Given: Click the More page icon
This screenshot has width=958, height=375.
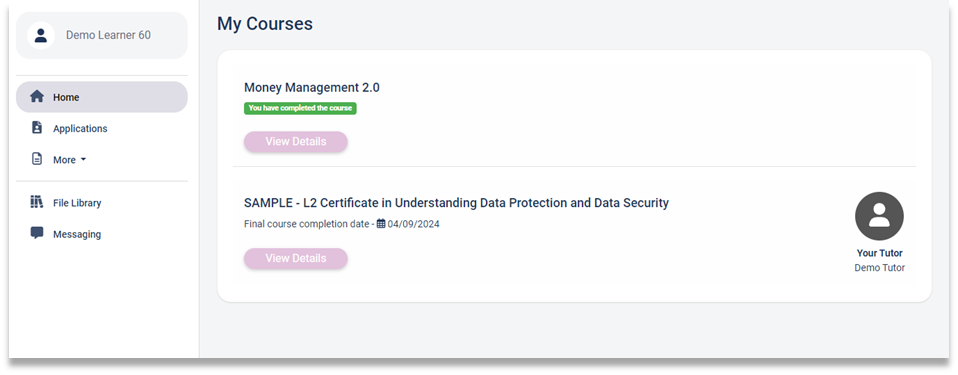Looking at the screenshot, I should (x=37, y=159).
